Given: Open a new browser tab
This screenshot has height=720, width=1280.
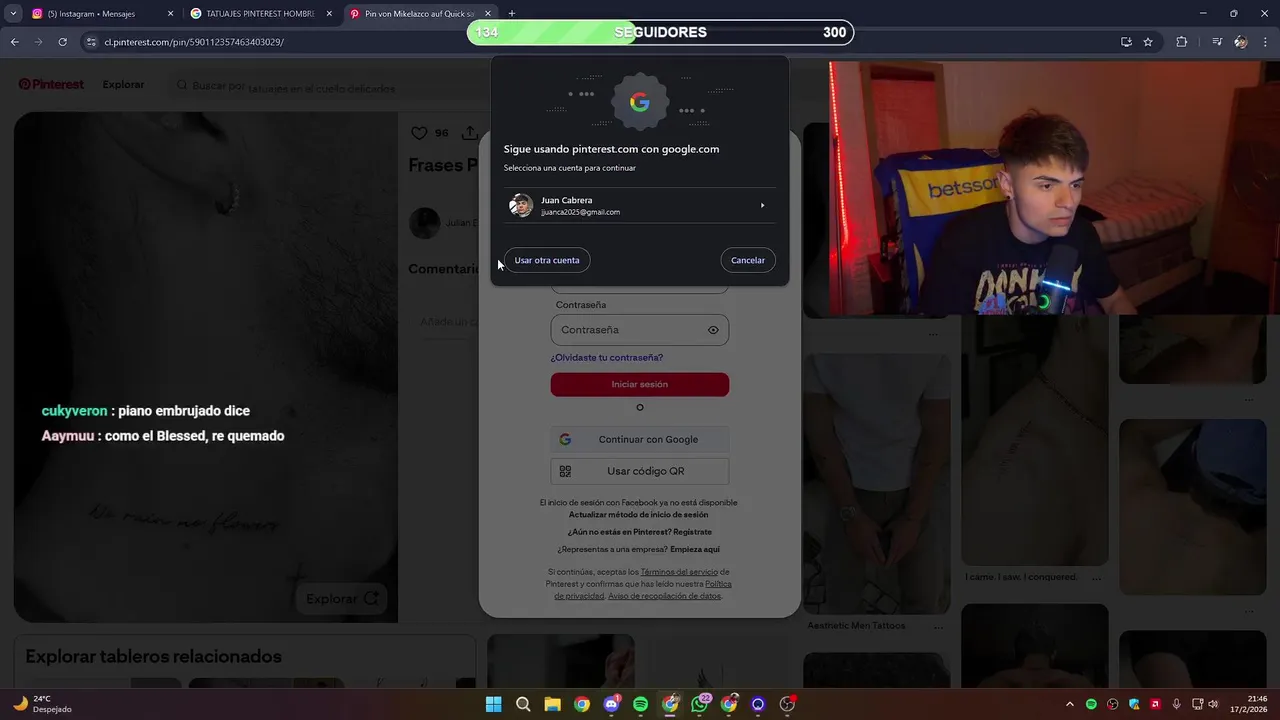Looking at the screenshot, I should click(512, 14).
